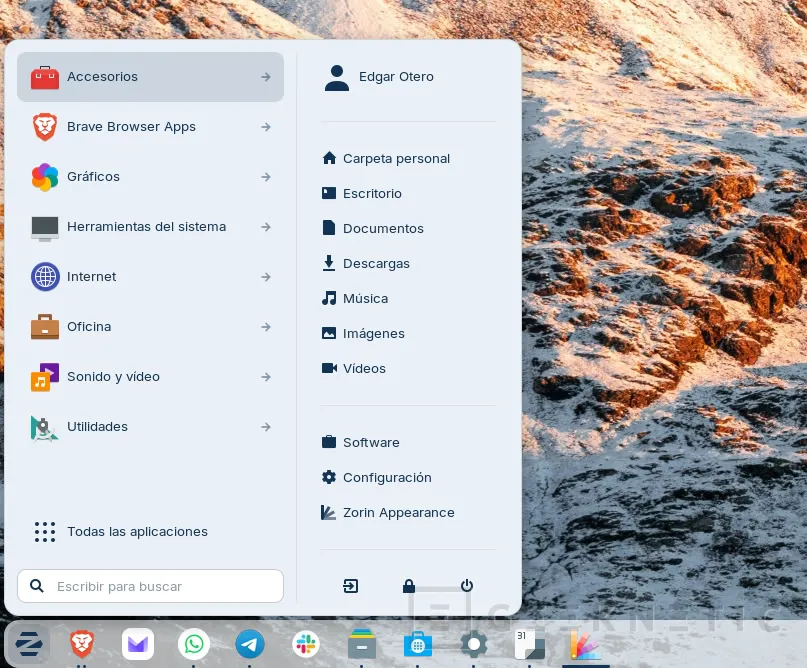This screenshot has height=668, width=807.
Task: Start WhatsApp from the taskbar
Action: click(x=194, y=644)
